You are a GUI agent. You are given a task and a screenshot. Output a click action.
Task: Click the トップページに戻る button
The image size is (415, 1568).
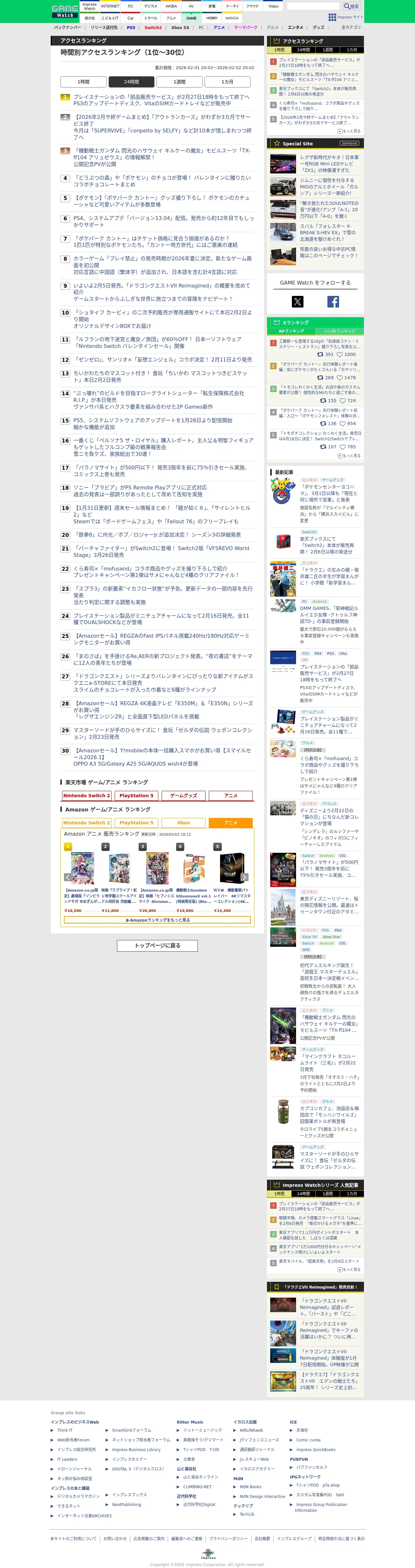(x=157, y=945)
